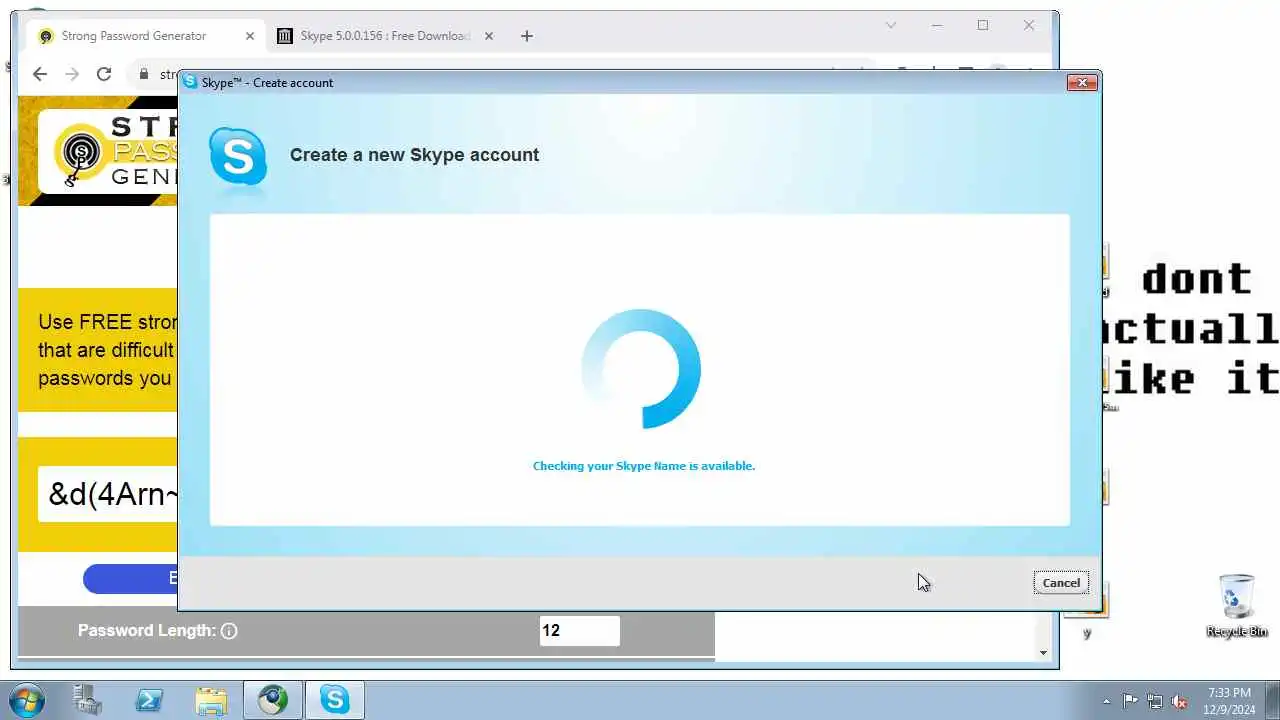
Task: Switch to Chrome via taskbar icon
Action: [273, 700]
